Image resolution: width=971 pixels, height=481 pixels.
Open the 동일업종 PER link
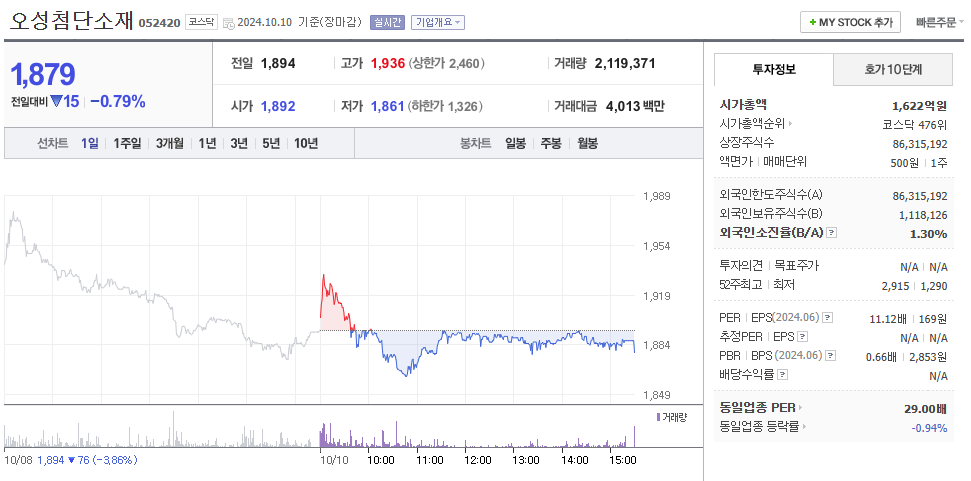(x=757, y=408)
